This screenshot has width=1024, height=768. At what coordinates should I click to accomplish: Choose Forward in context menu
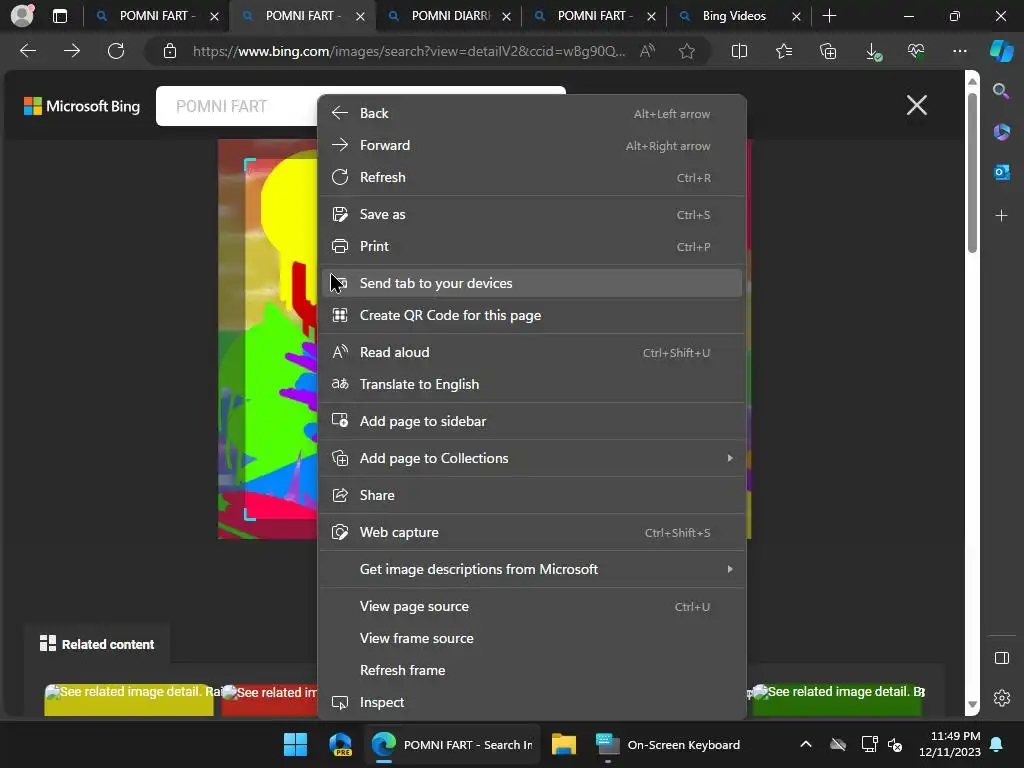coord(532,146)
